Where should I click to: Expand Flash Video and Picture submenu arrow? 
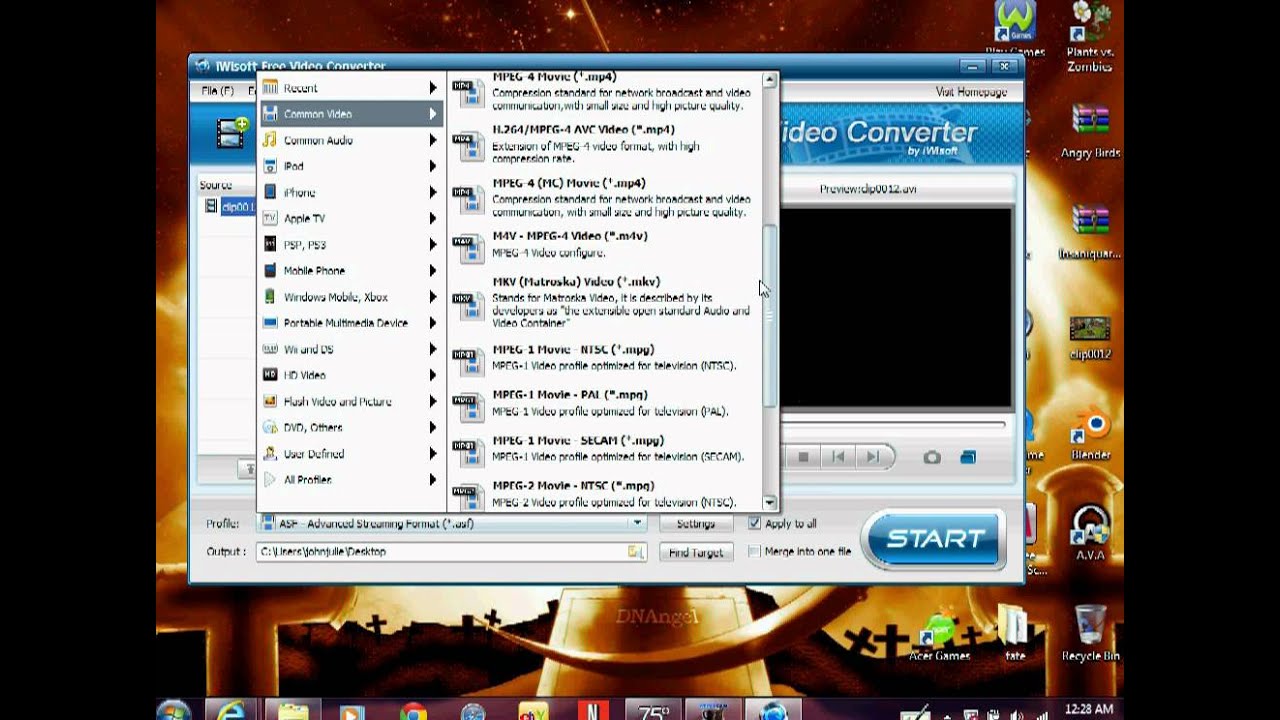click(433, 401)
